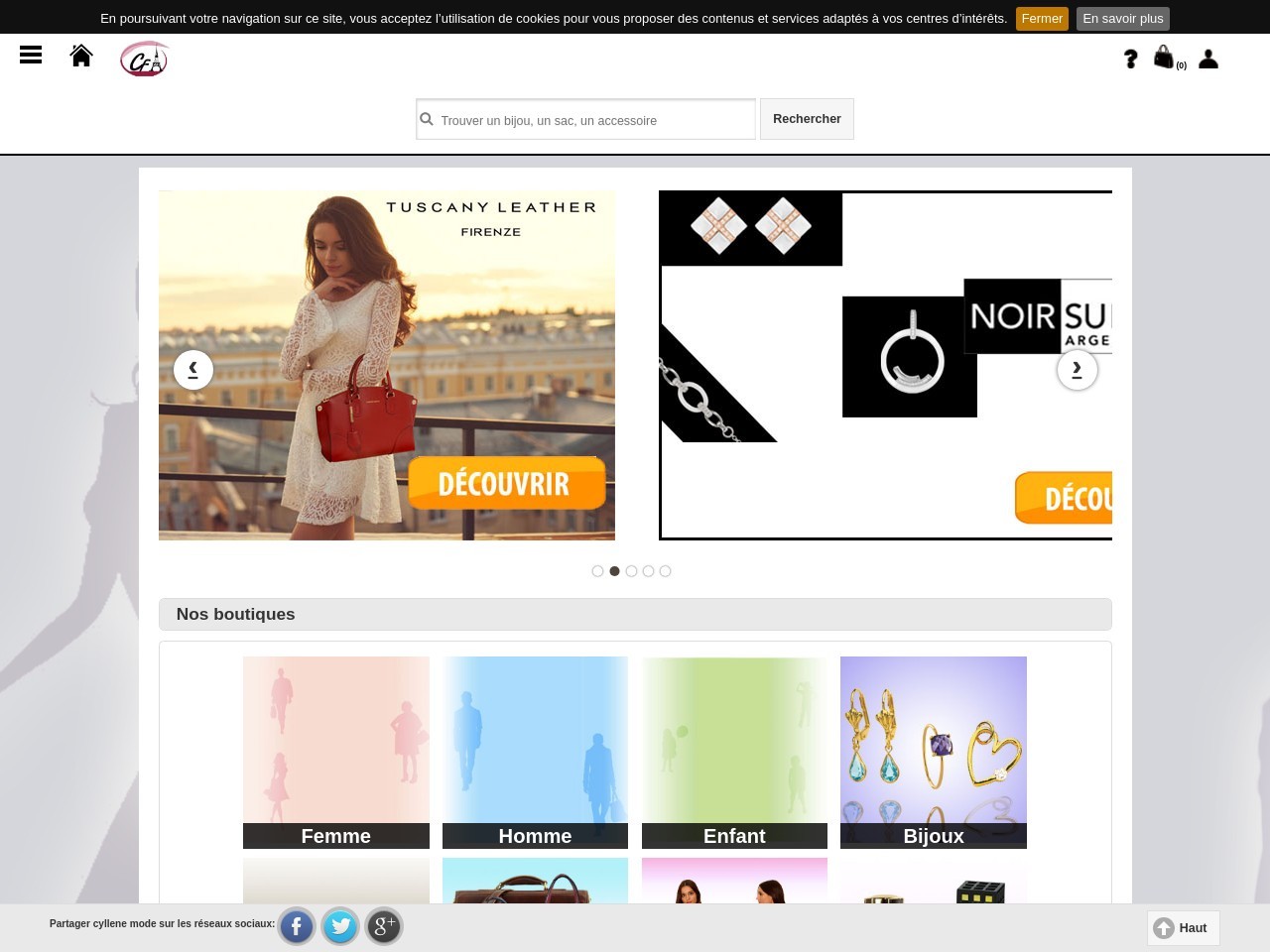Show previous carousel slide

tap(193, 370)
